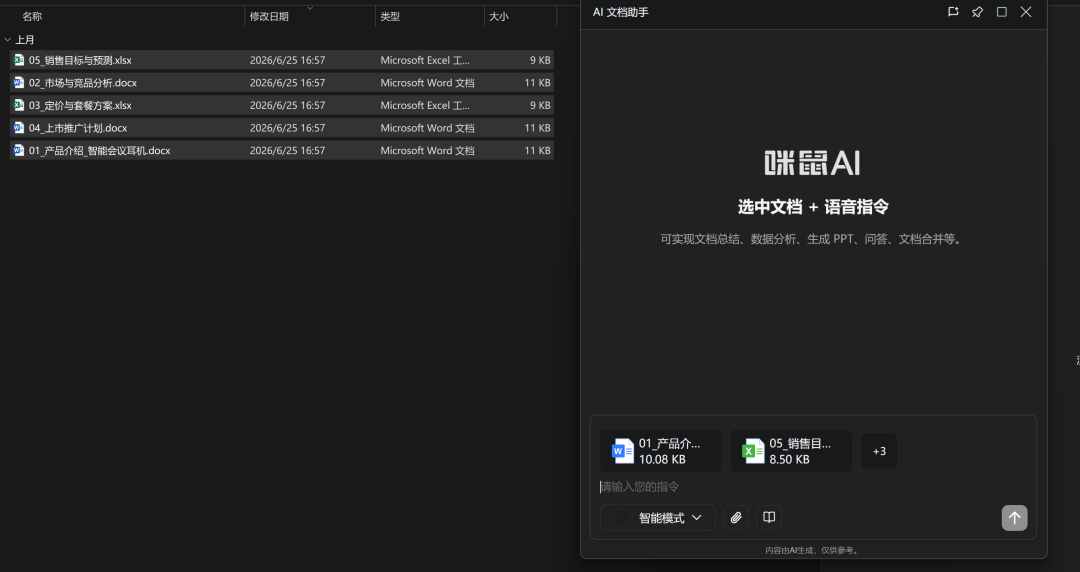This screenshot has height=572, width=1080.
Task: Select file 02_市场与竞品分析.docx
Action: pos(282,83)
